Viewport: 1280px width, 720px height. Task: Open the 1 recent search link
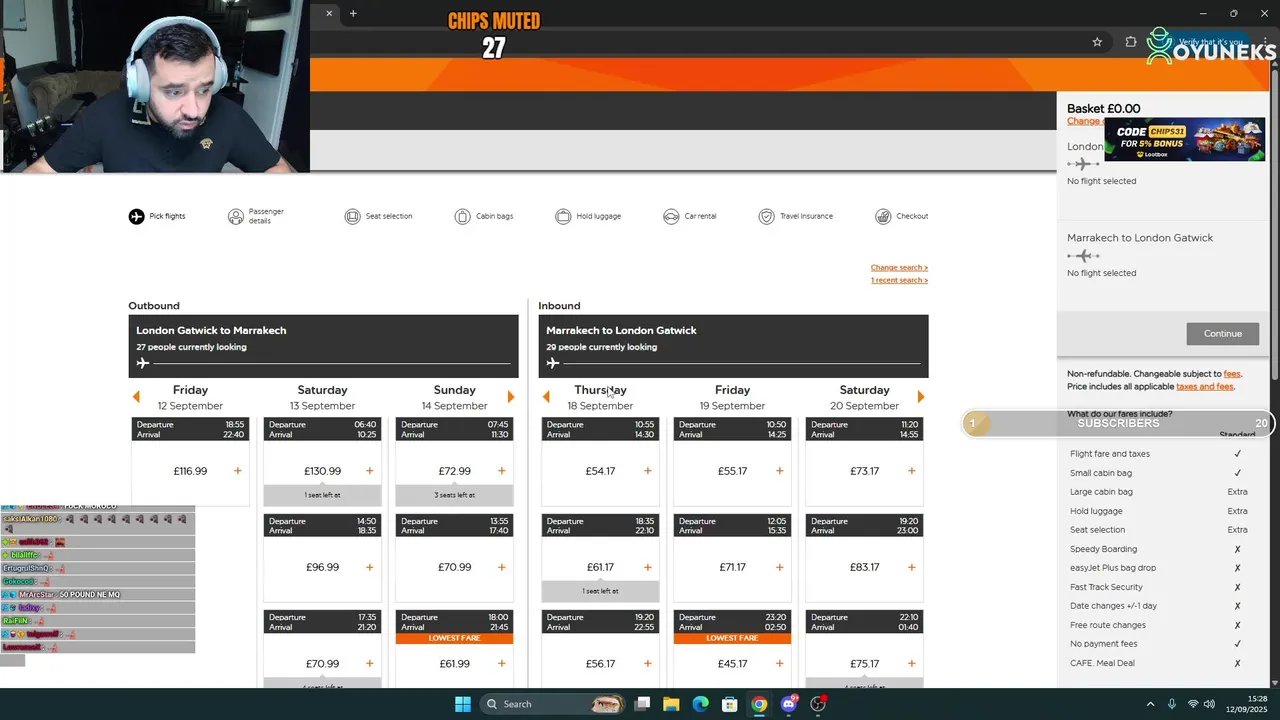(x=899, y=280)
